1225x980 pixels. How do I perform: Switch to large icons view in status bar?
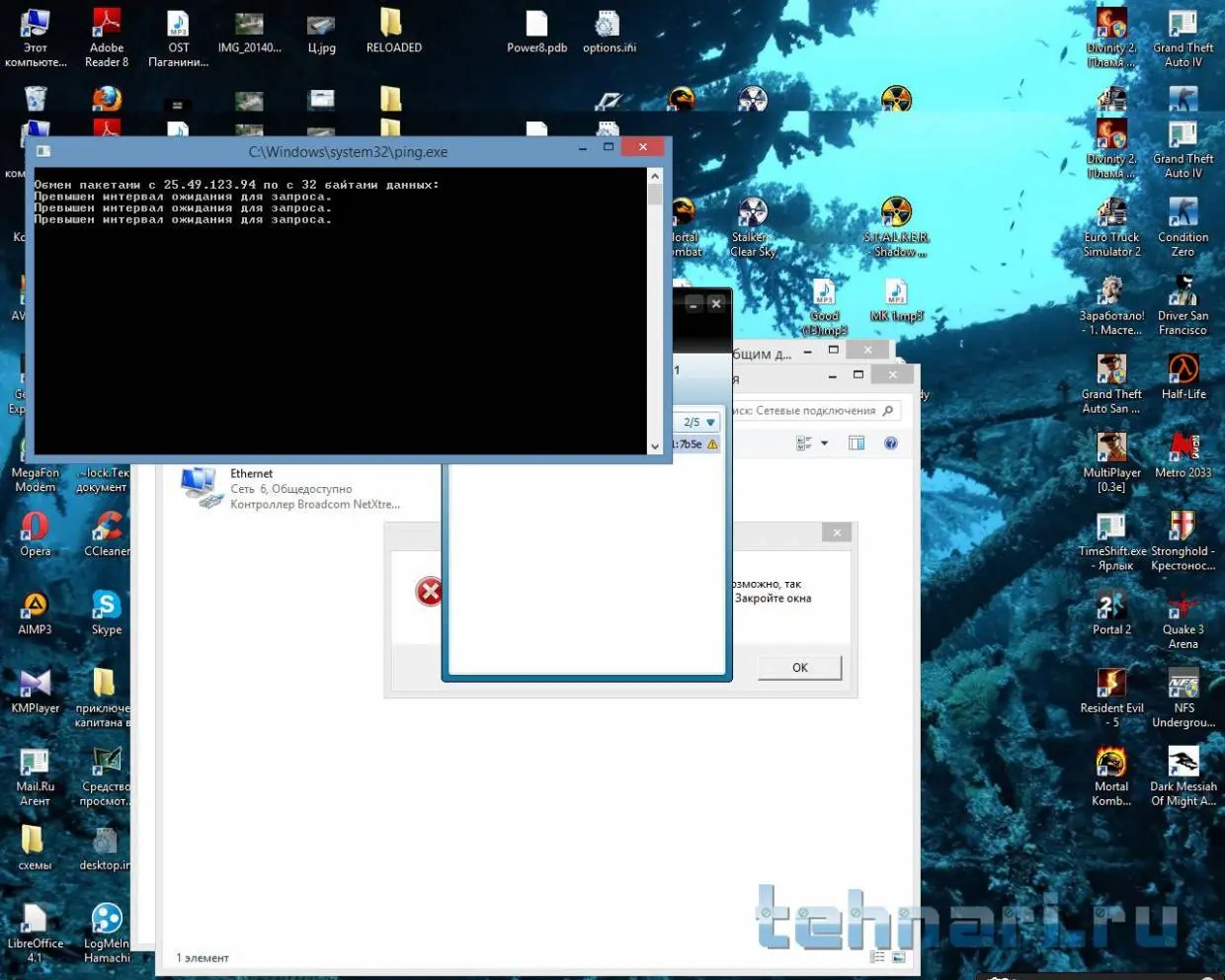coord(898,957)
